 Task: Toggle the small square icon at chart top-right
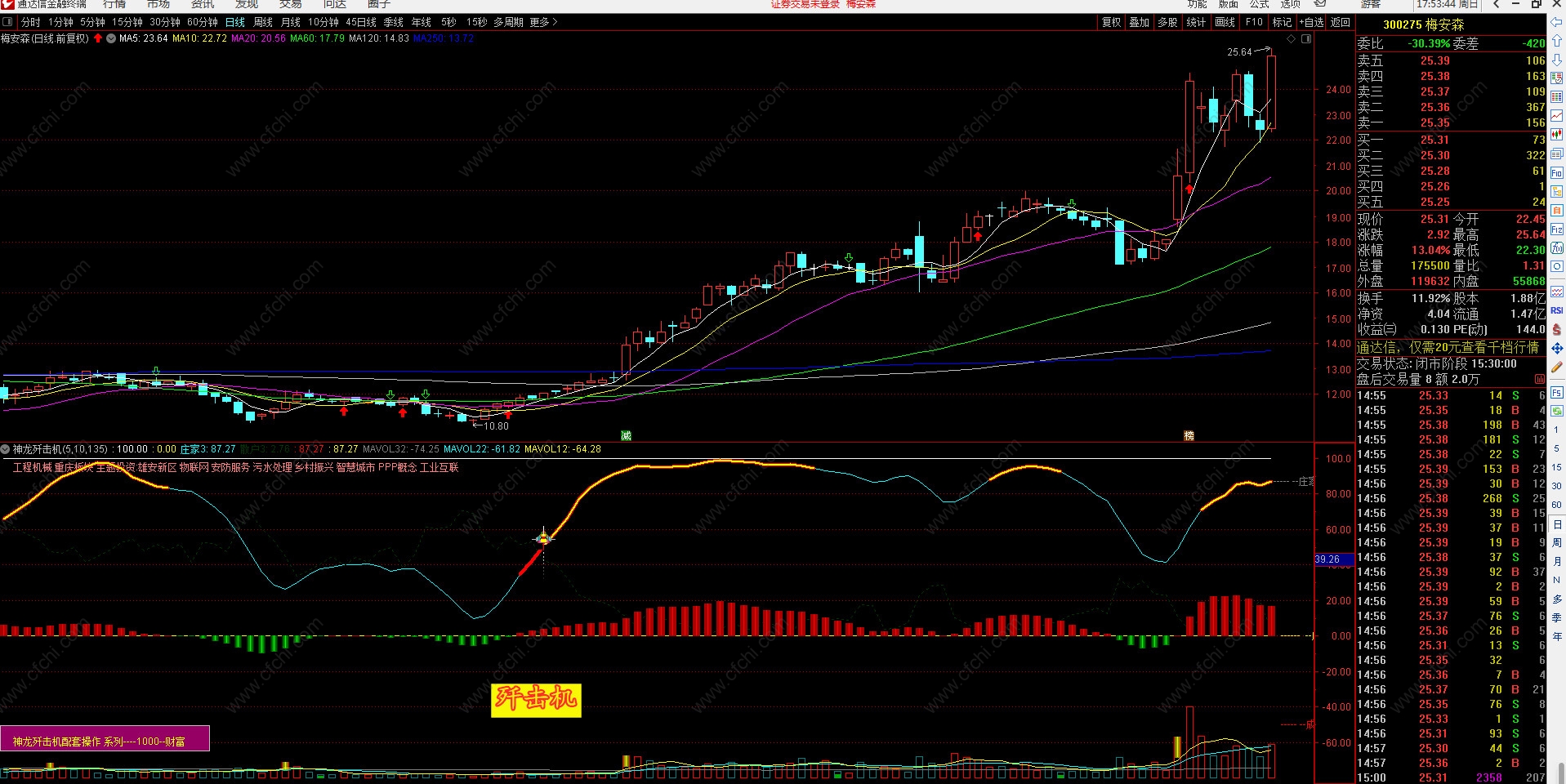[x=1306, y=38]
